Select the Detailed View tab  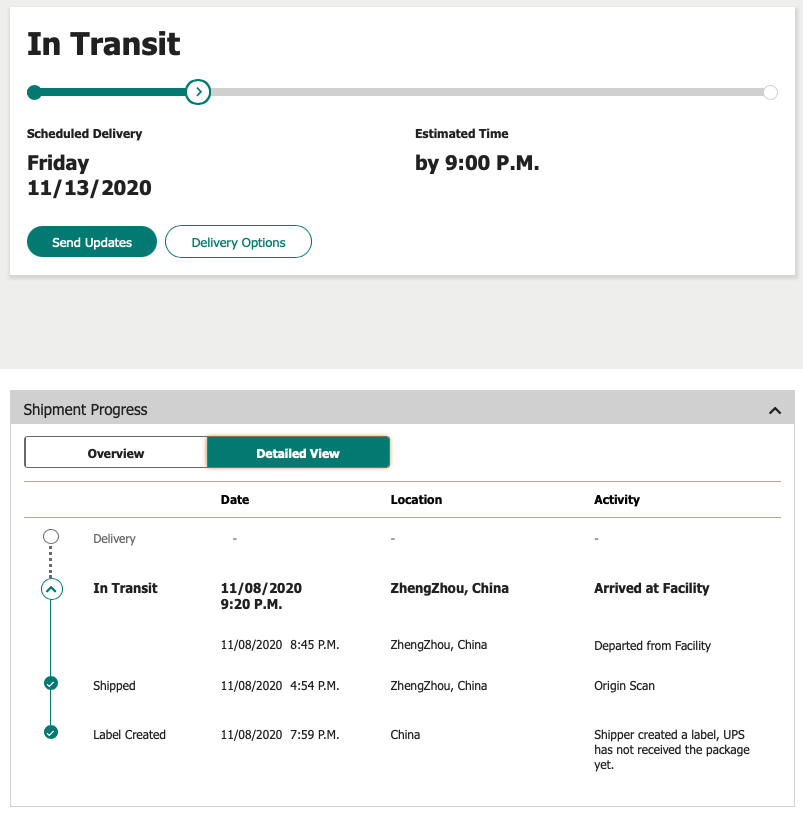(298, 453)
